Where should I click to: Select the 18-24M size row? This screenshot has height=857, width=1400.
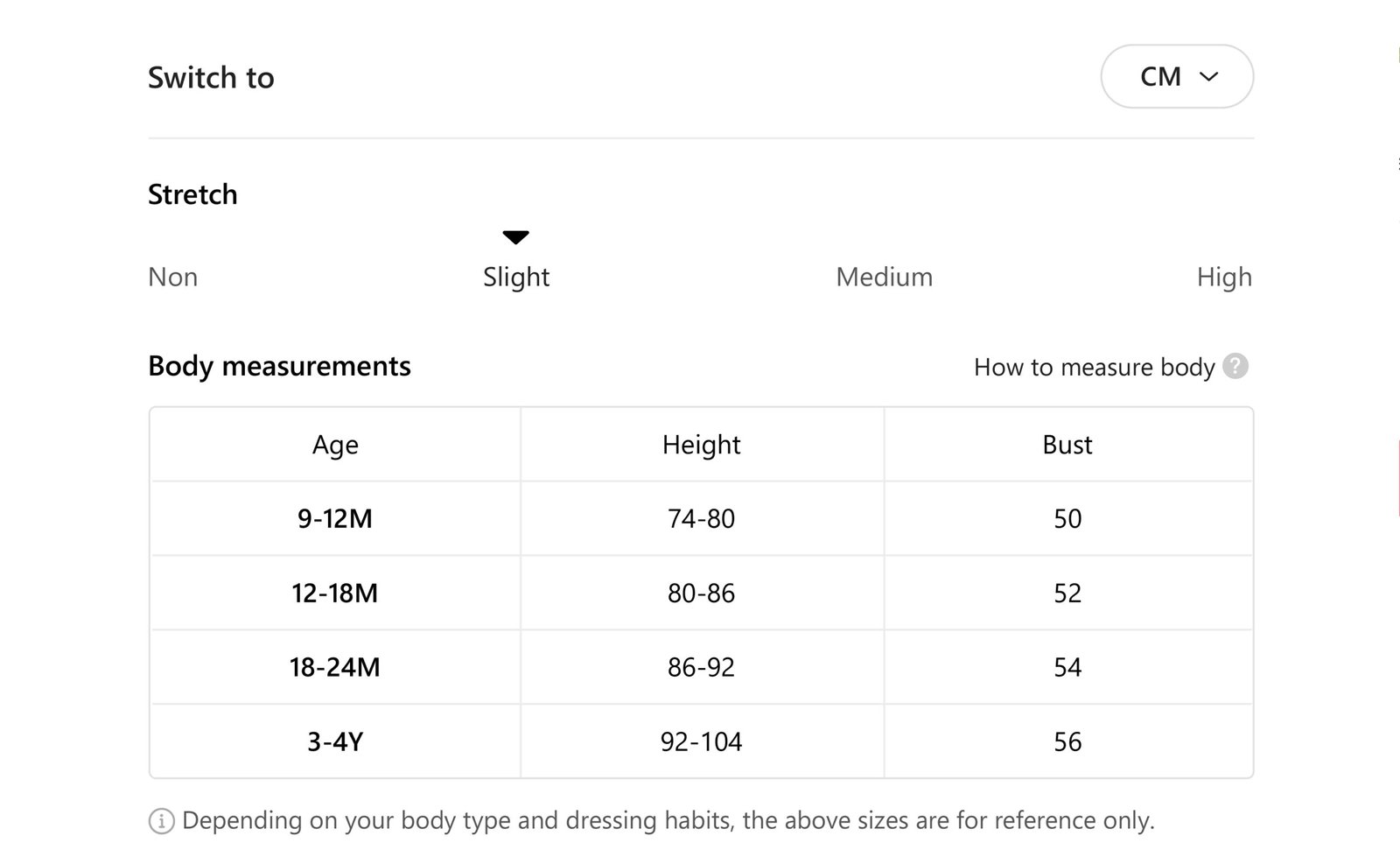pos(701,667)
